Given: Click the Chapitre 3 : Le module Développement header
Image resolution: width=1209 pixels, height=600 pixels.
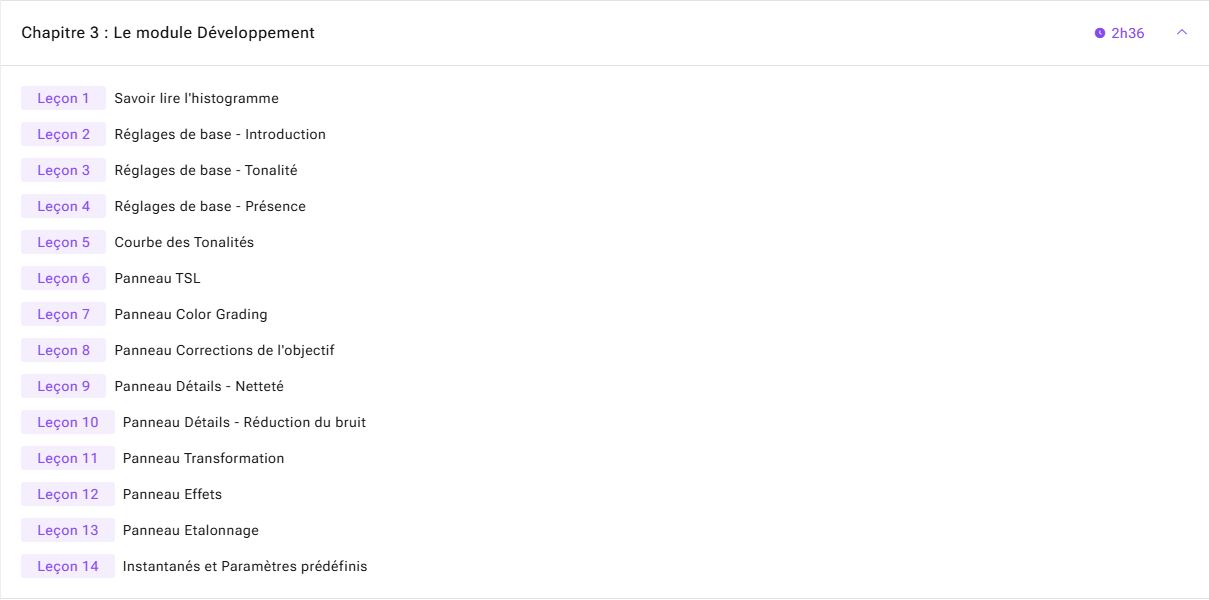Looking at the screenshot, I should point(168,33).
